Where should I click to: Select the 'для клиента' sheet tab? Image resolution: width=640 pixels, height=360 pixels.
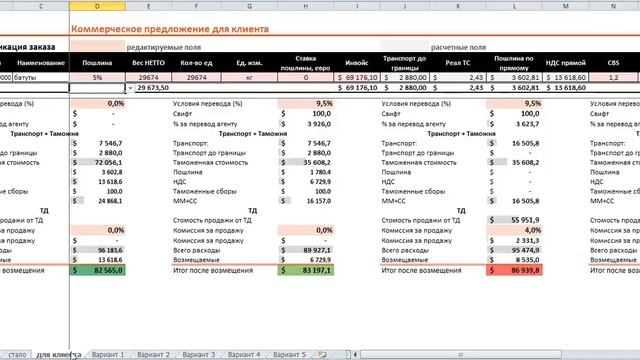[58, 354]
